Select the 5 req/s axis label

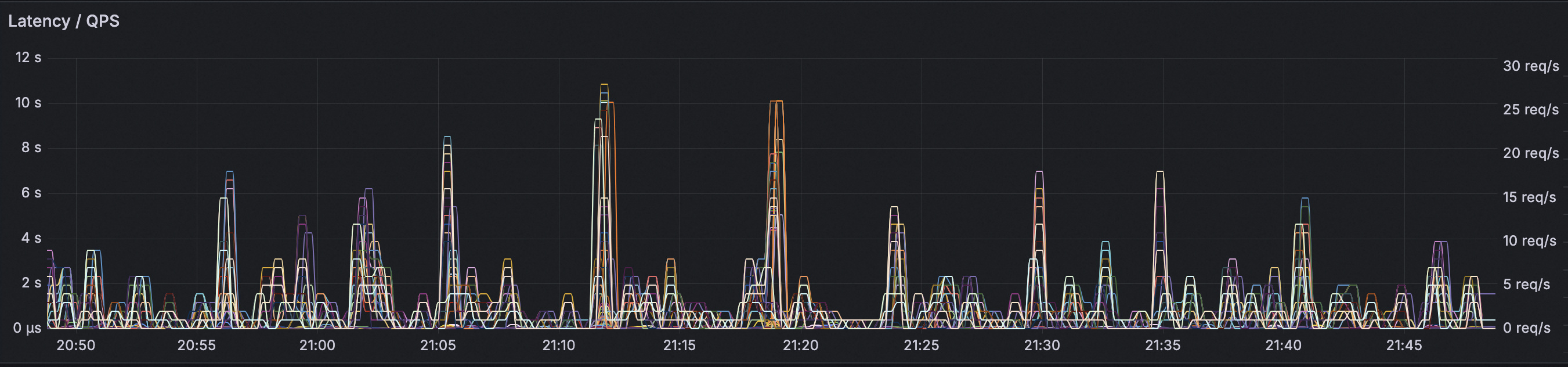tap(1527, 284)
